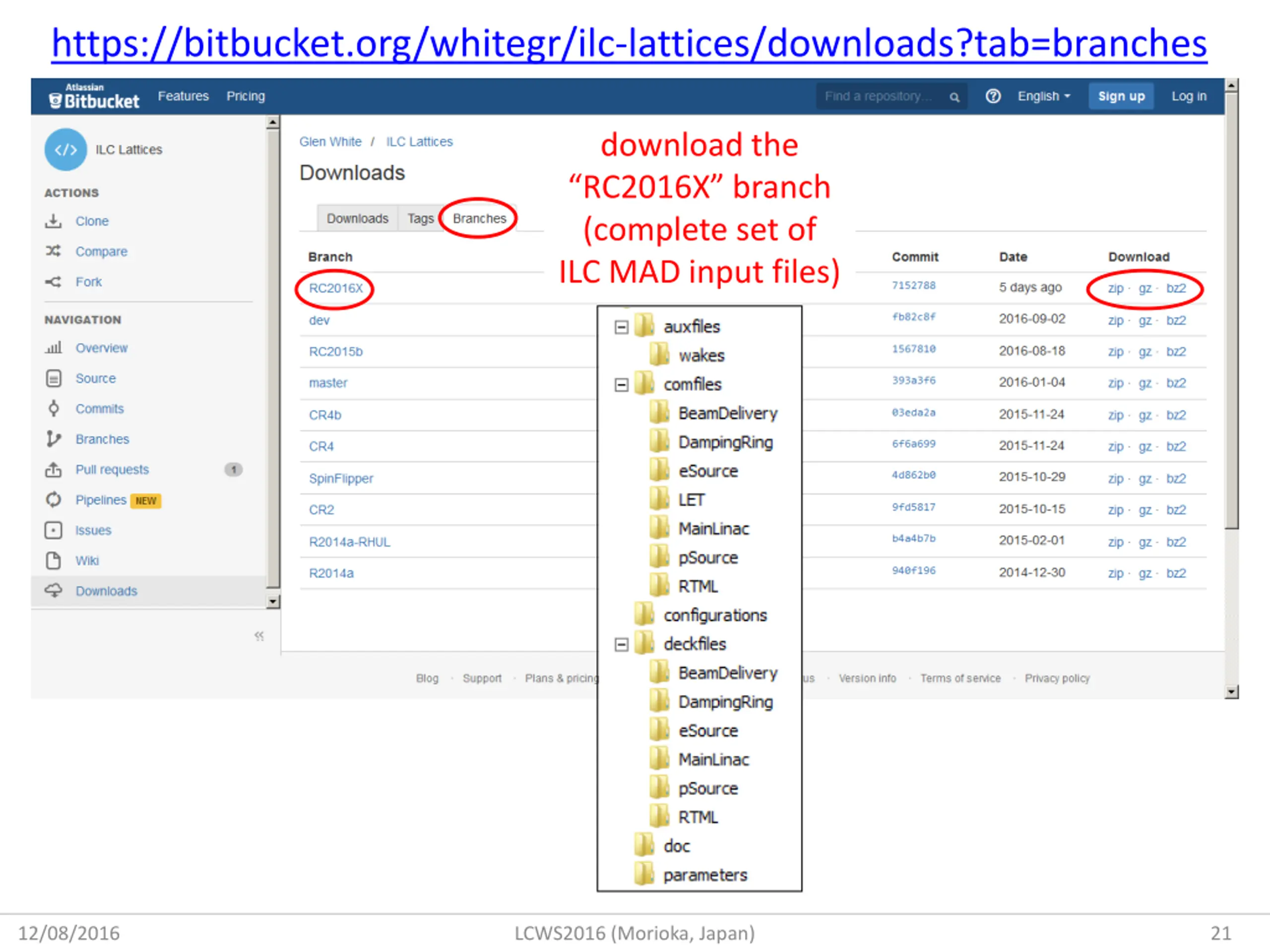
Task: Click ILC Lattices breadcrumb link
Action: coord(419,141)
